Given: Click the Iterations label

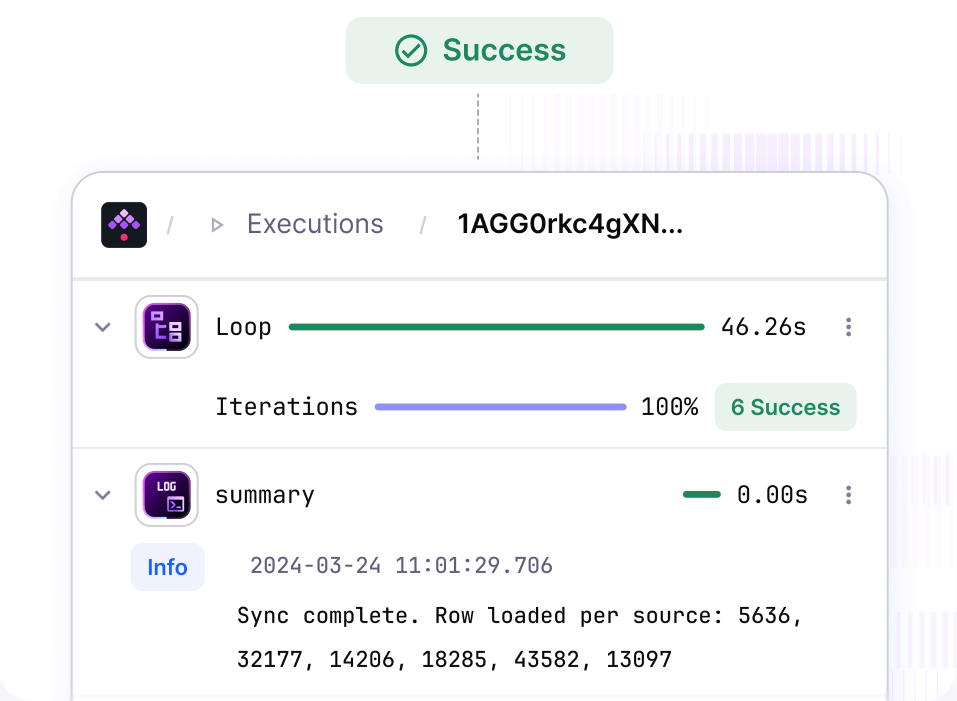Looking at the screenshot, I should click(x=286, y=407).
